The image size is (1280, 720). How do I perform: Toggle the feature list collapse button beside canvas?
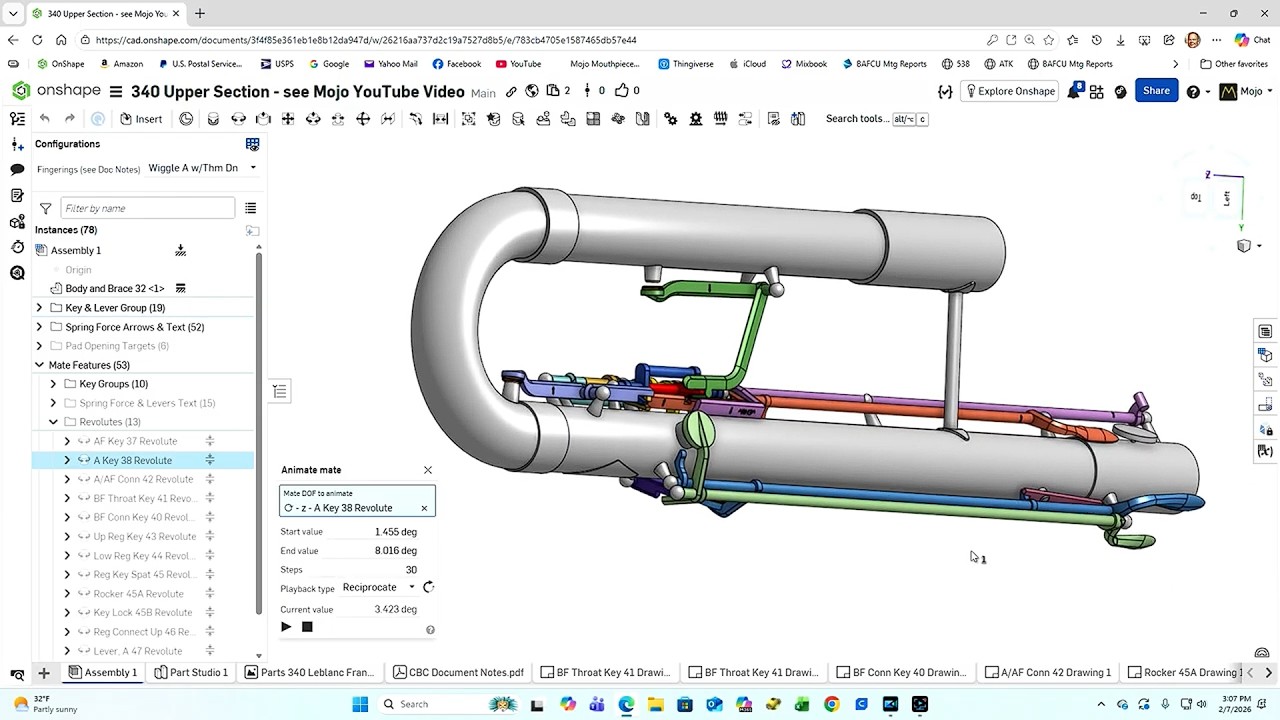point(280,391)
